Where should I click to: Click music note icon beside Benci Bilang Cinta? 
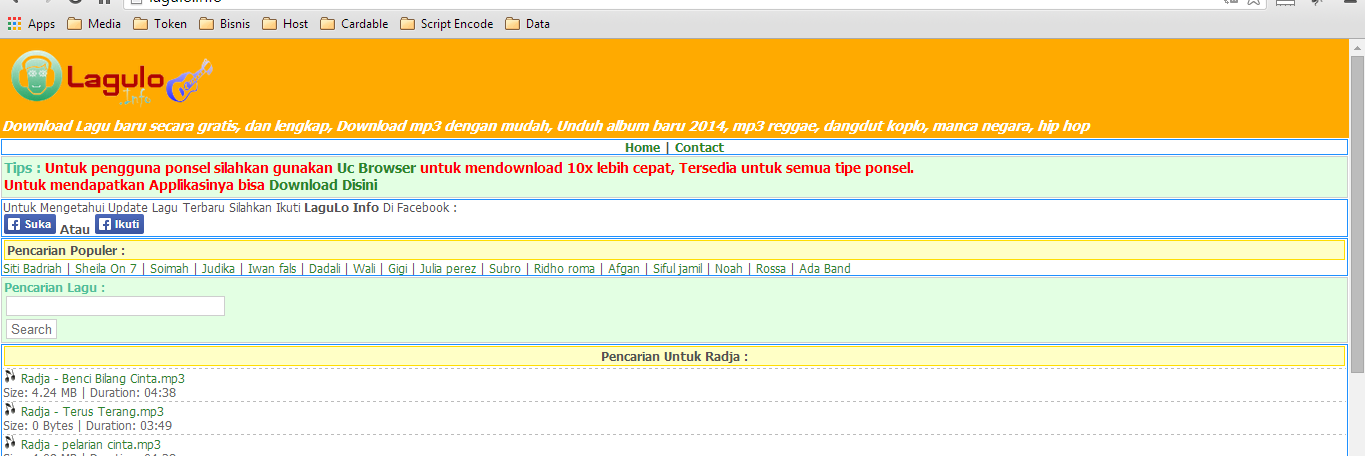pyautogui.click(x=10, y=377)
